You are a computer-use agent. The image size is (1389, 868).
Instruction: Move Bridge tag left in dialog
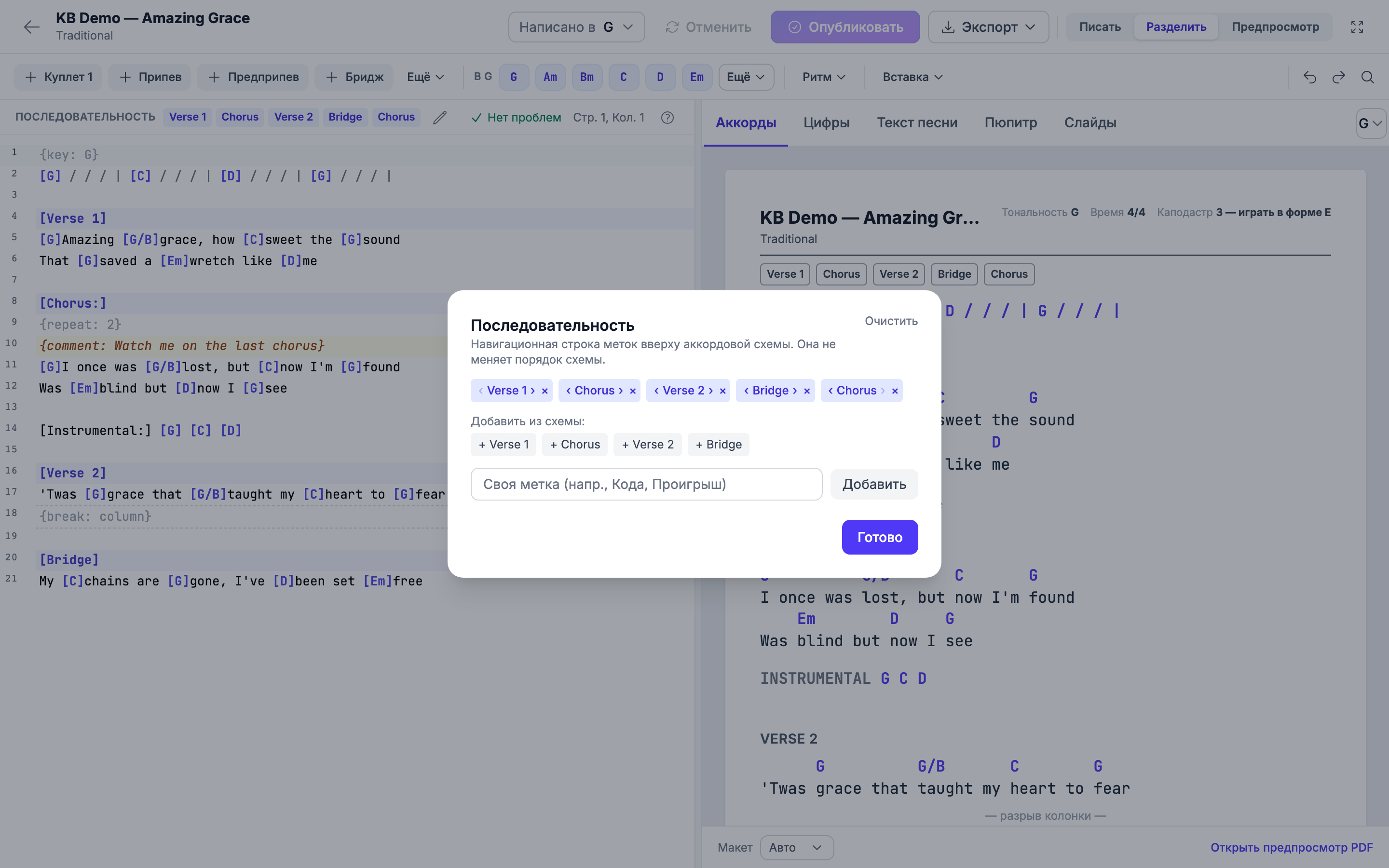(746, 391)
